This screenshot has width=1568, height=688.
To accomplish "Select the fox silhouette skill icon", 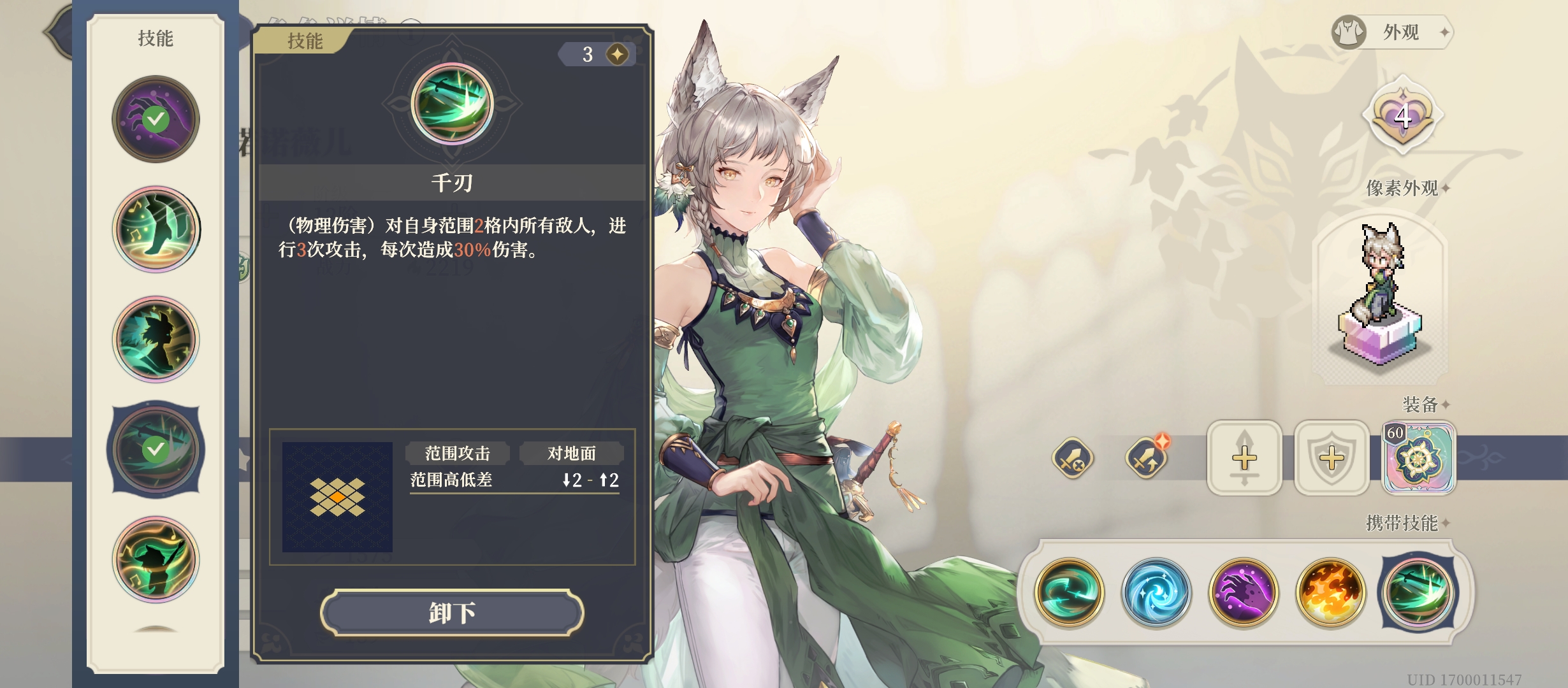I will (x=156, y=339).
